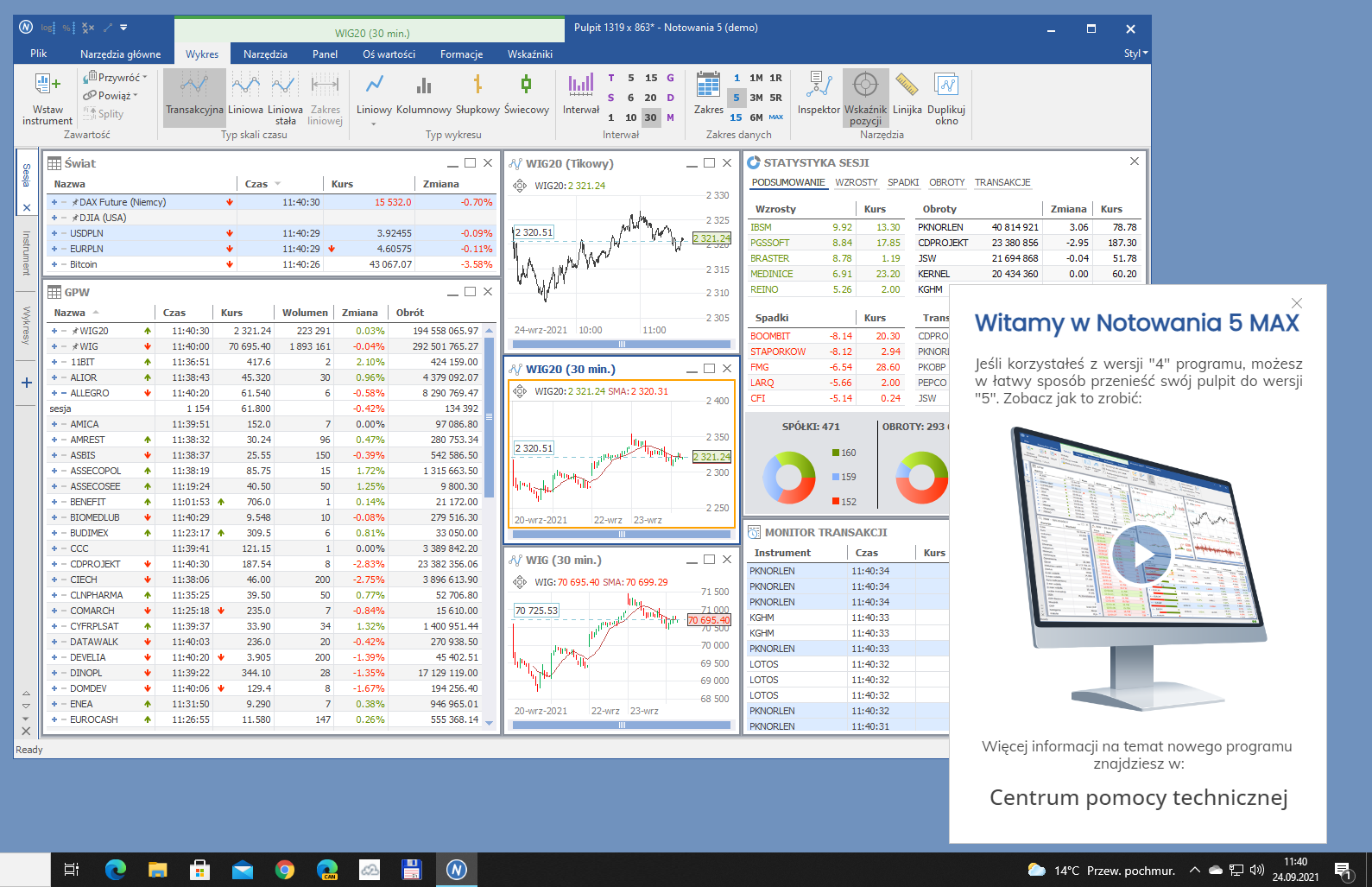The width and height of the screenshot is (1372, 887).
Task: Sort GPW table by Wolumen column
Action: click(x=304, y=313)
